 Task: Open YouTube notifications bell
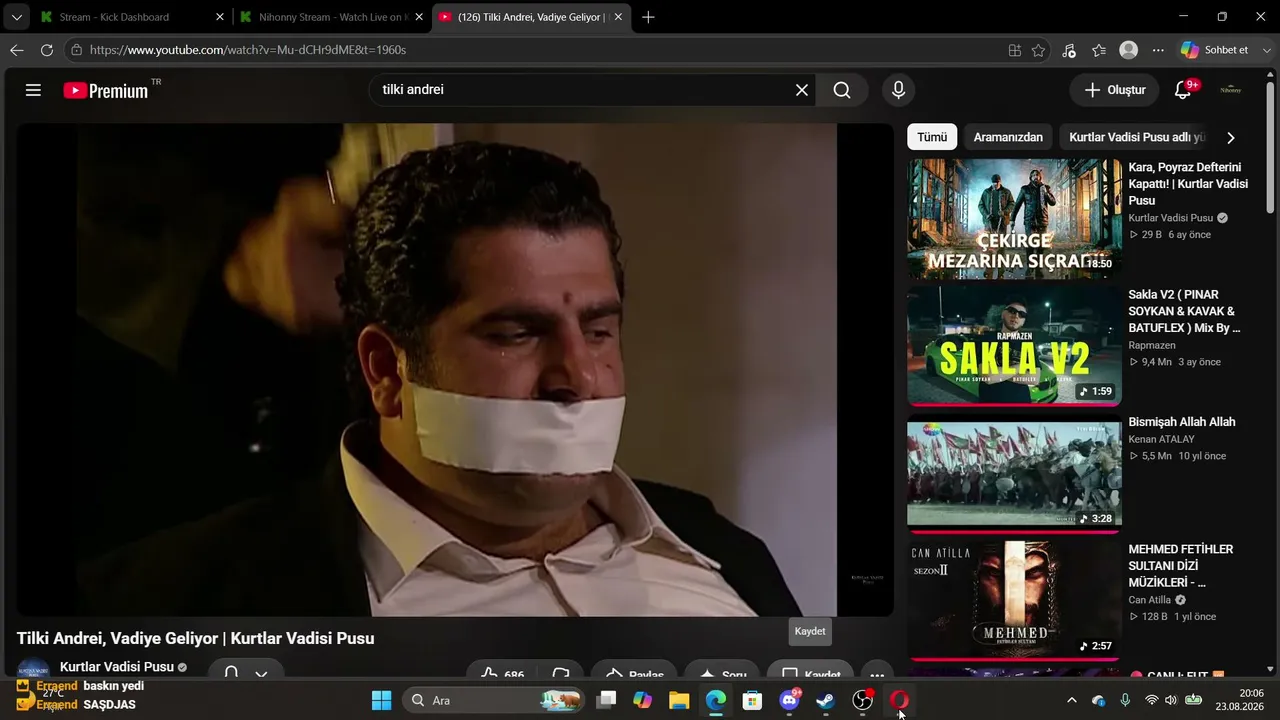1183,90
